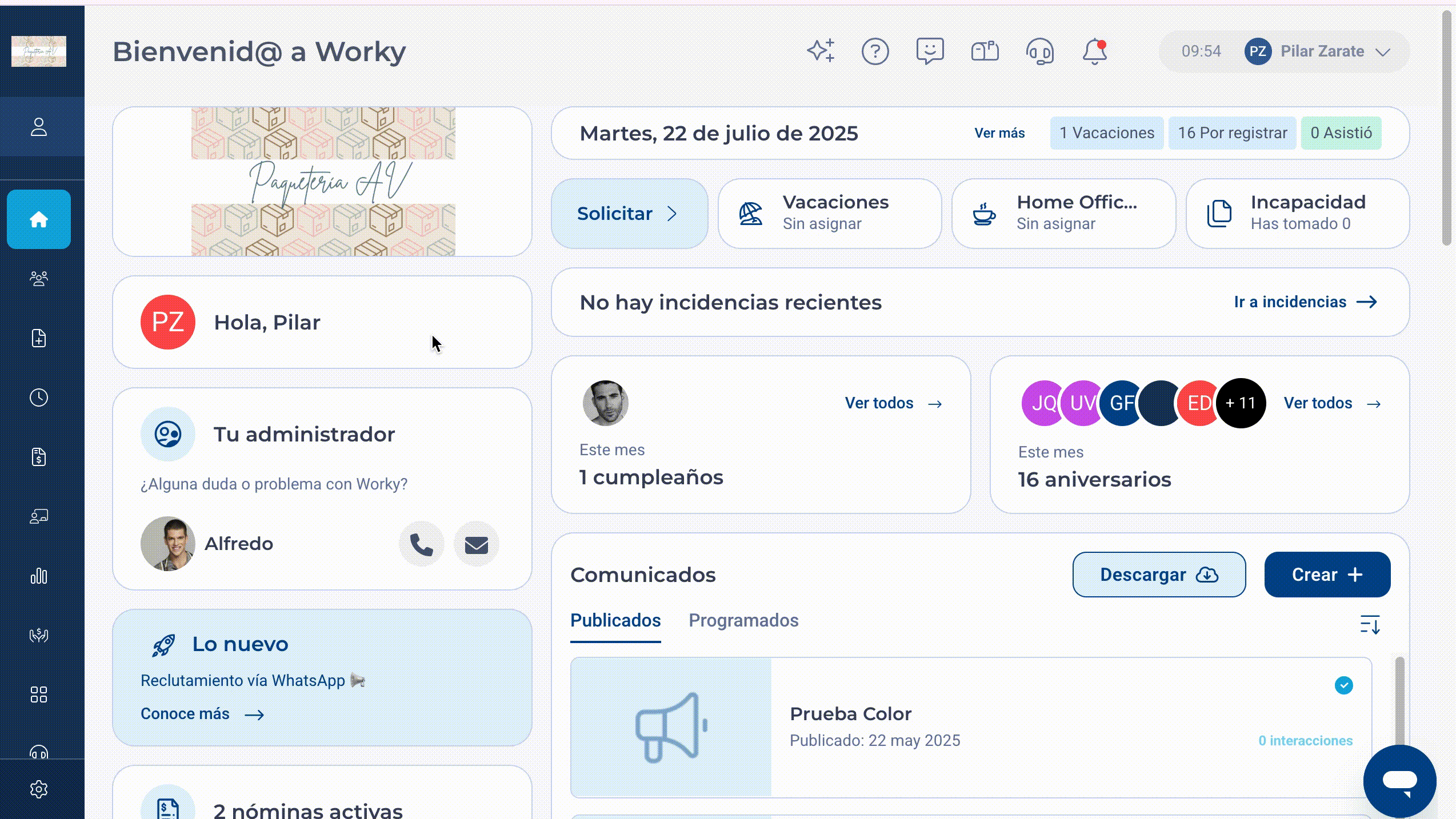The height and width of the screenshot is (819, 1456).
Task: Click the 1 Vacaciones badge
Action: coord(1107,133)
